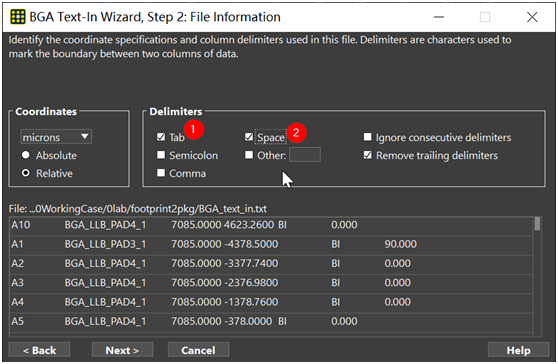Check Ignore consecutive delimiters

click(x=368, y=137)
